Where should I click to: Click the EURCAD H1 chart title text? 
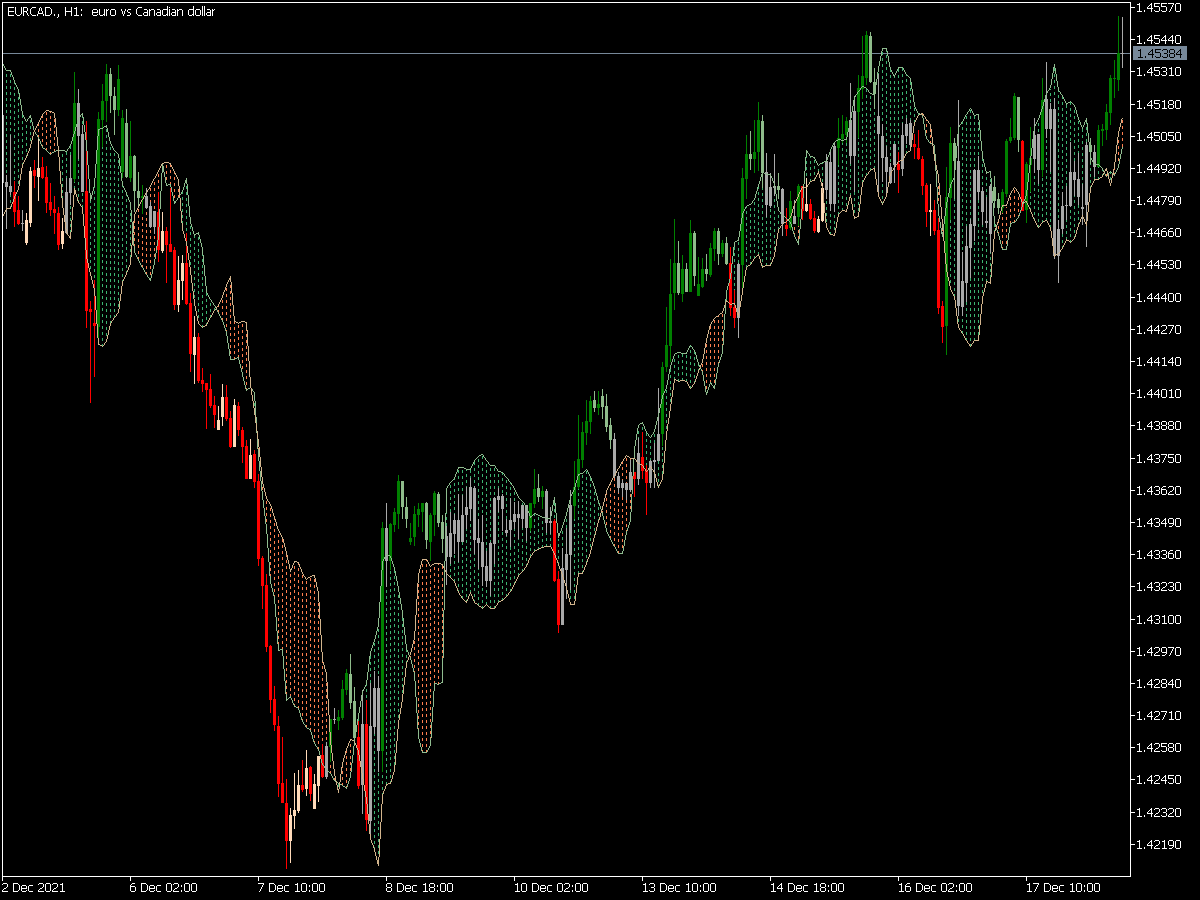pyautogui.click(x=110, y=12)
